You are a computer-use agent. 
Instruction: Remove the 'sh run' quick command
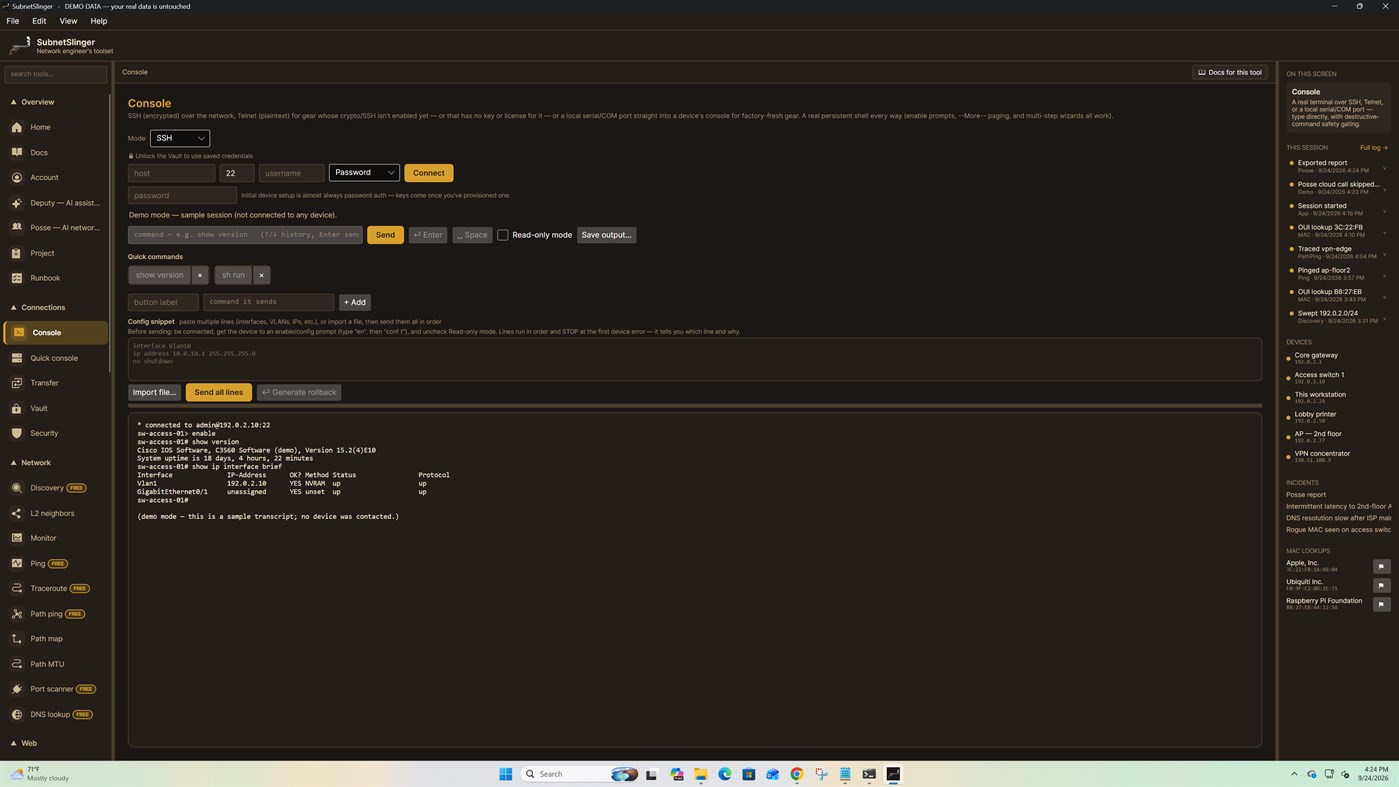pos(261,275)
